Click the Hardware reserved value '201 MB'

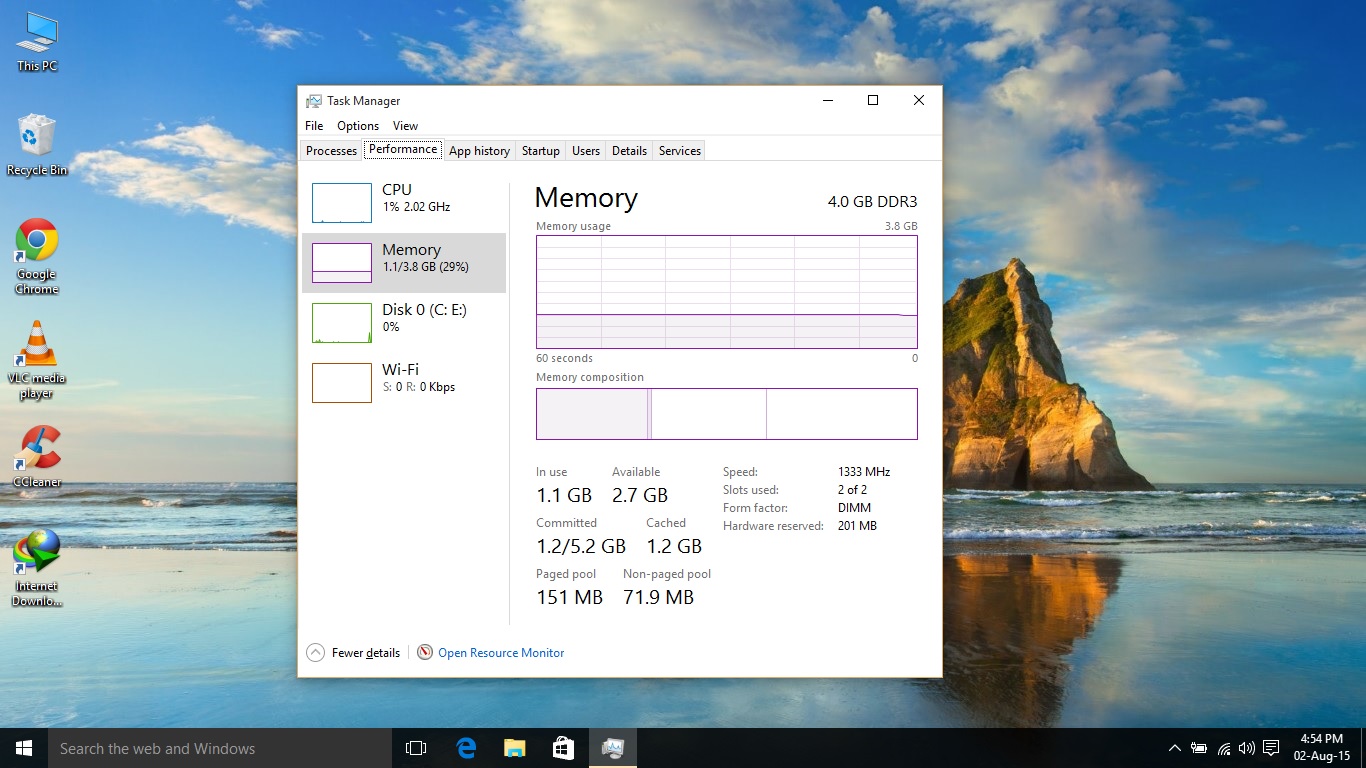tap(857, 526)
